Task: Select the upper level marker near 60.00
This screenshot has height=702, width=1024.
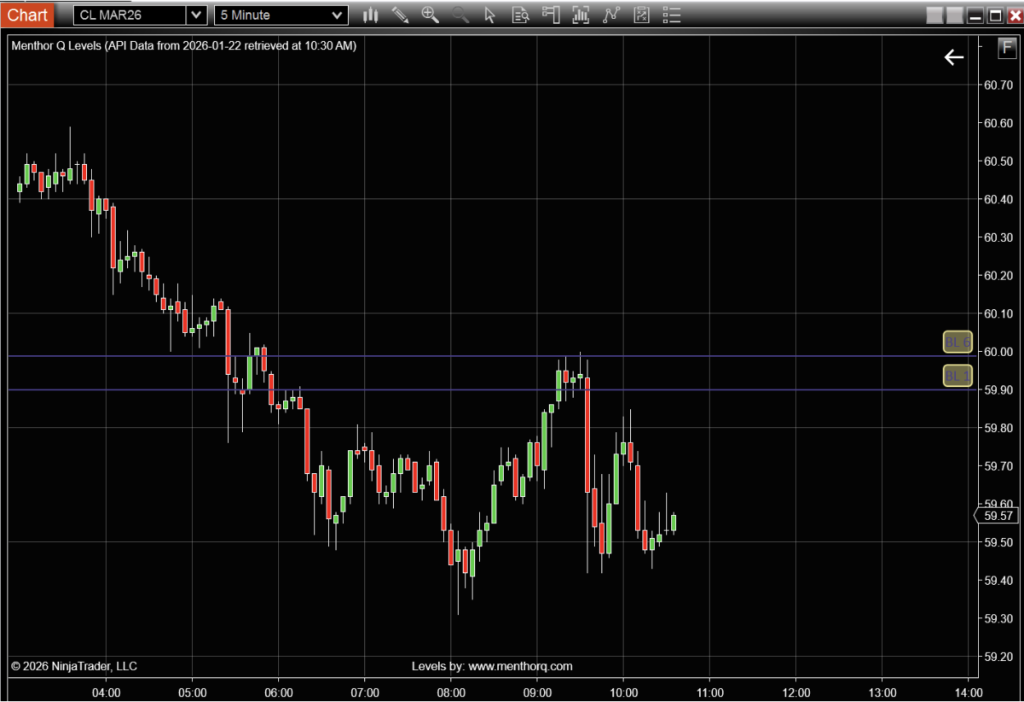Action: click(957, 343)
